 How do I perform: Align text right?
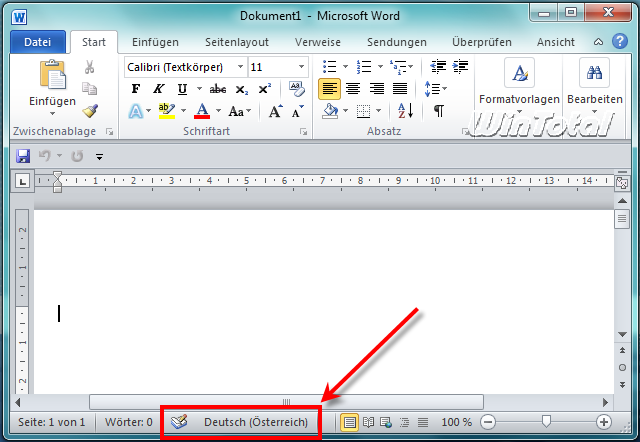(x=376, y=89)
